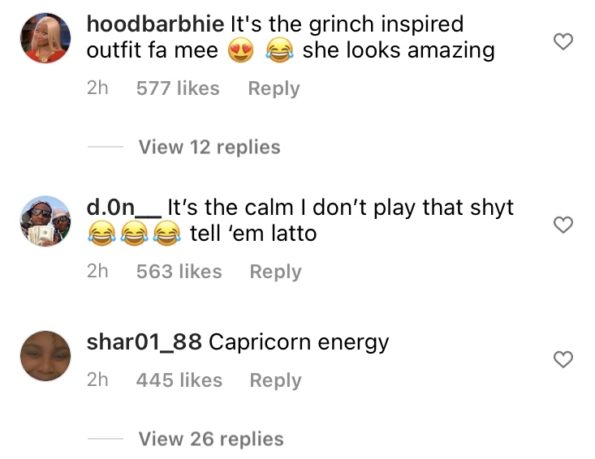View who gave 445 likes
Image resolution: width=595 pixels, height=459 pixels.
(179, 380)
